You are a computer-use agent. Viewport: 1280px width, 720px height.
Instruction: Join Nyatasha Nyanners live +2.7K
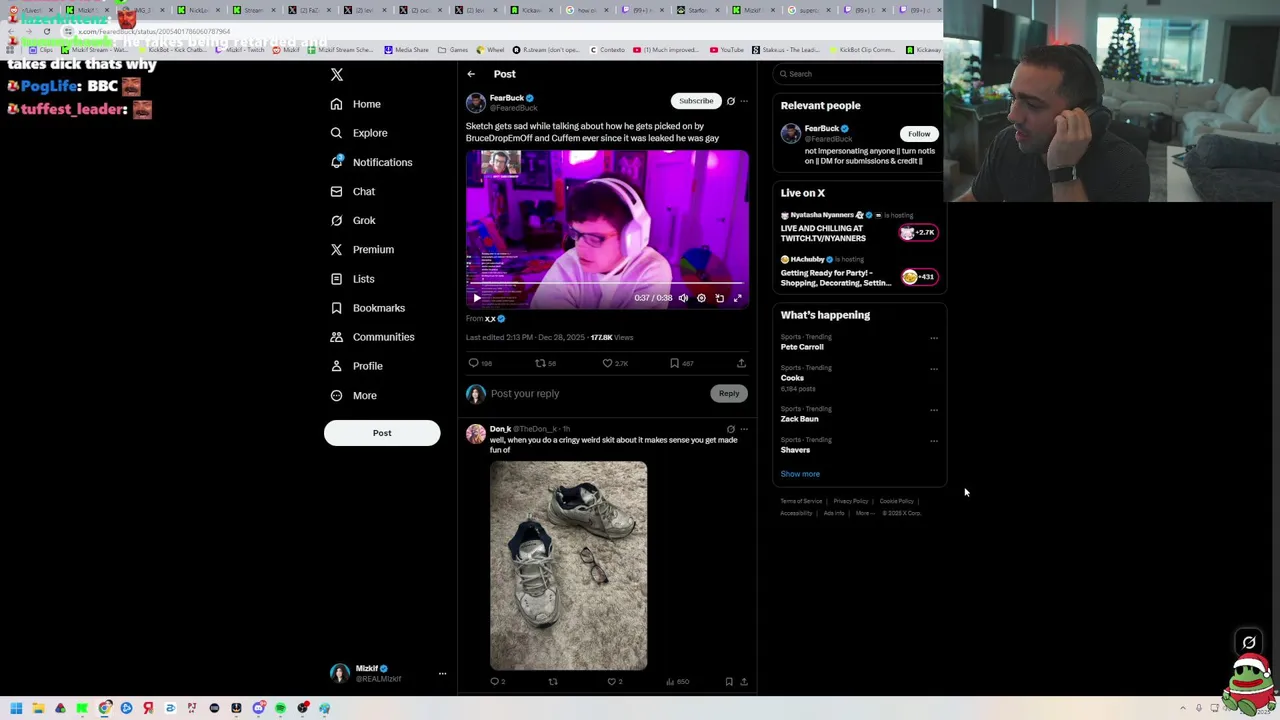pyautogui.click(x=918, y=233)
